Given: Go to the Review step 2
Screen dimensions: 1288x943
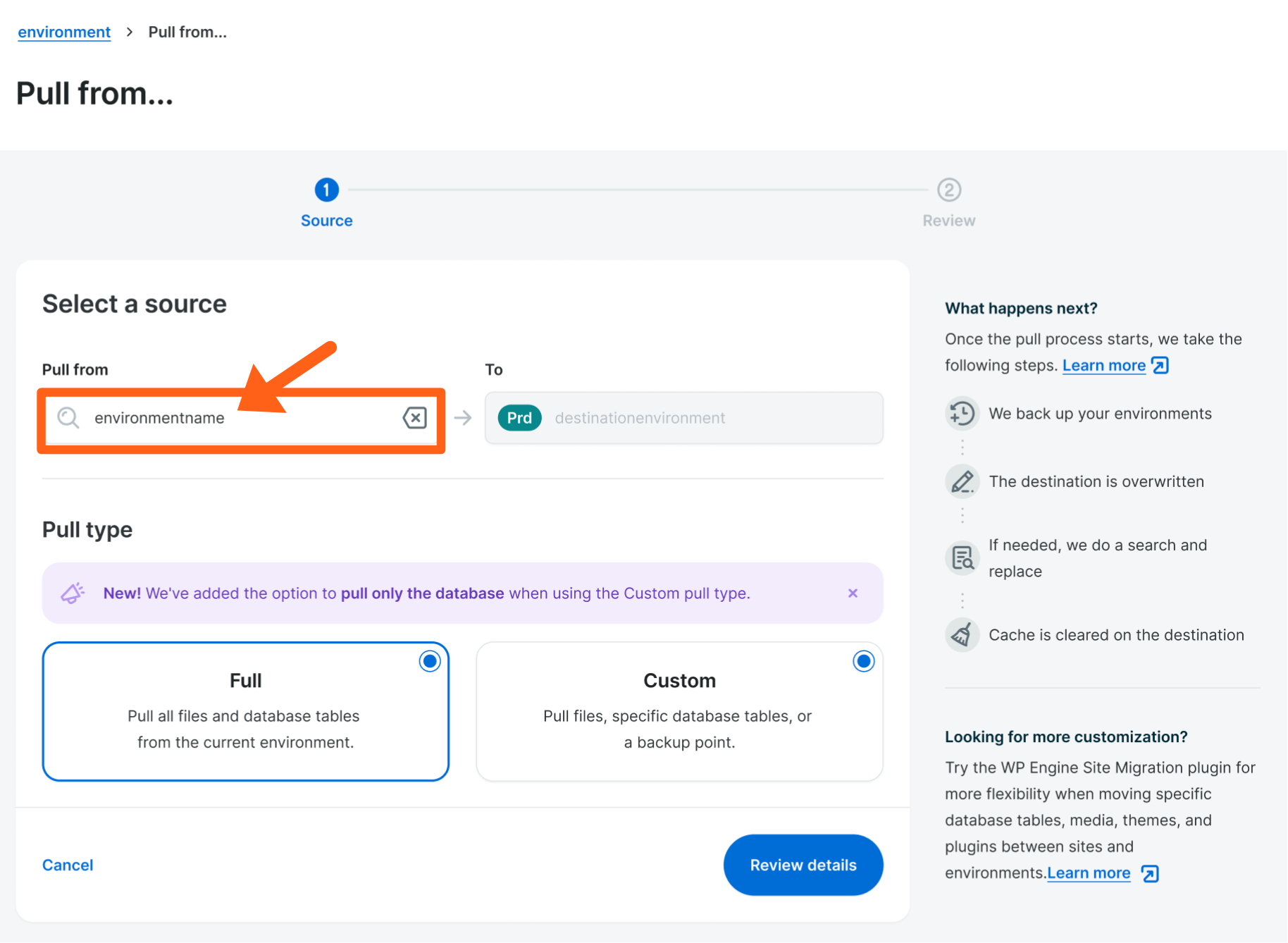Looking at the screenshot, I should coord(948,190).
